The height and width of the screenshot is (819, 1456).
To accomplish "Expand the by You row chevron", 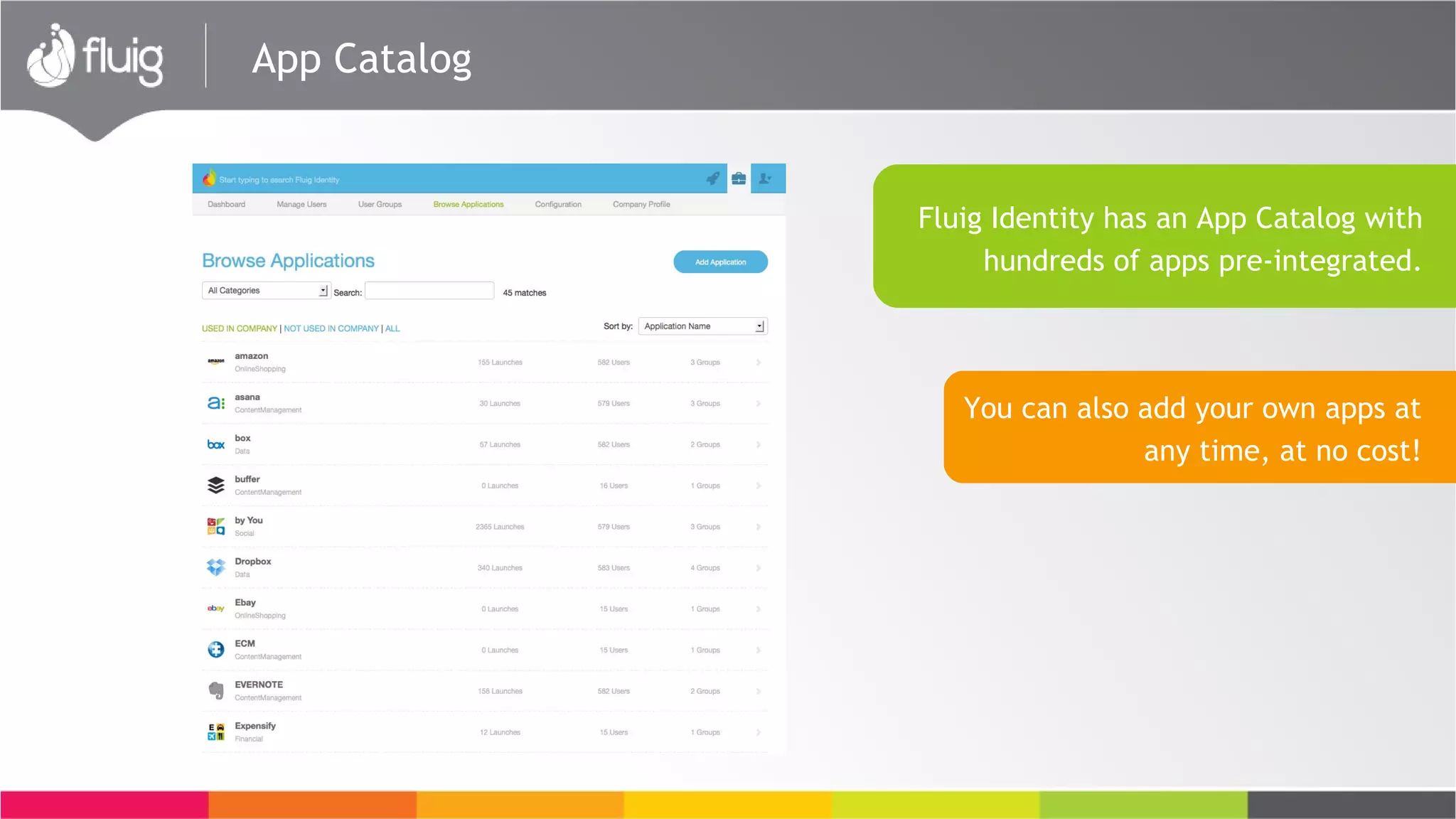I will pyautogui.click(x=759, y=527).
